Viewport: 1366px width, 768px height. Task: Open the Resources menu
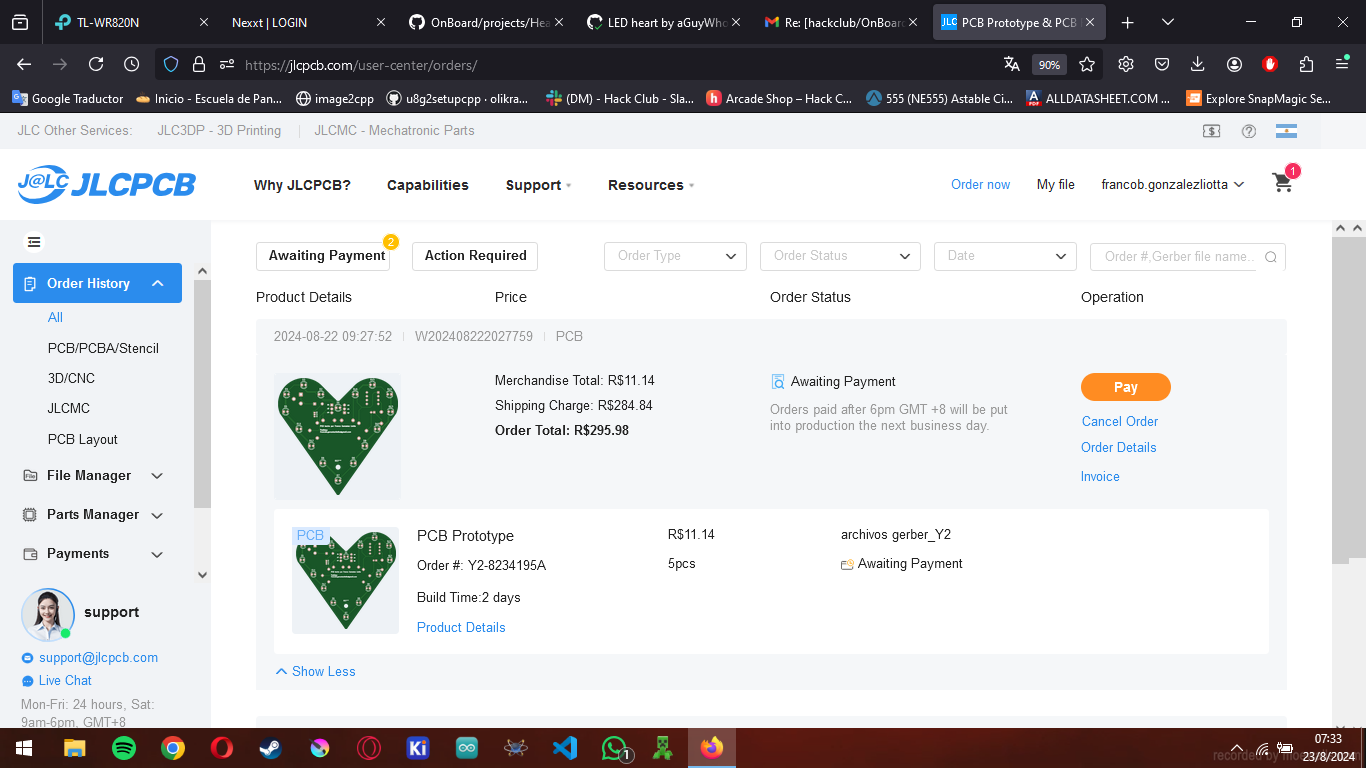coord(651,185)
